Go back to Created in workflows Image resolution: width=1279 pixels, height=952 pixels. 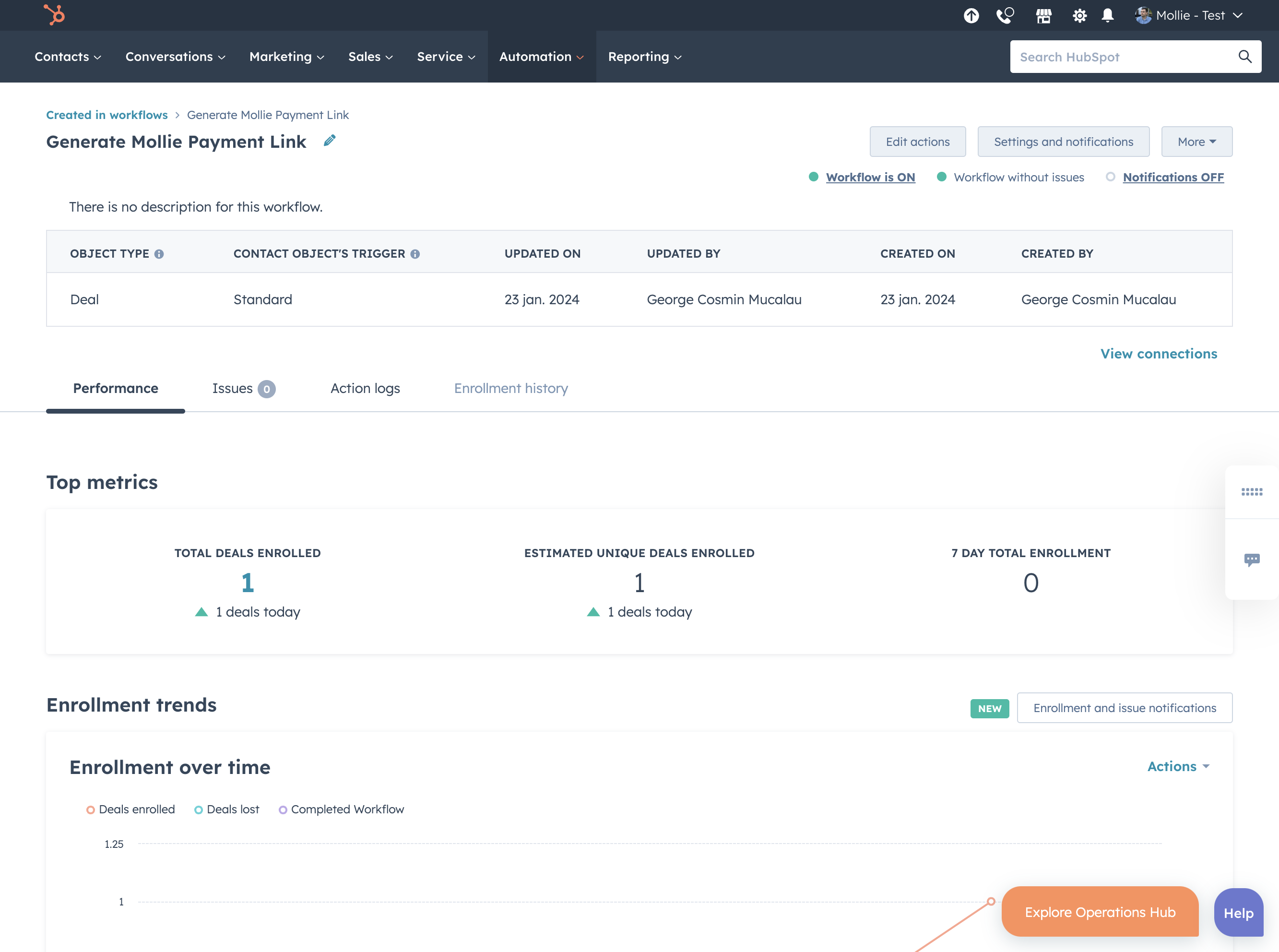coord(107,115)
